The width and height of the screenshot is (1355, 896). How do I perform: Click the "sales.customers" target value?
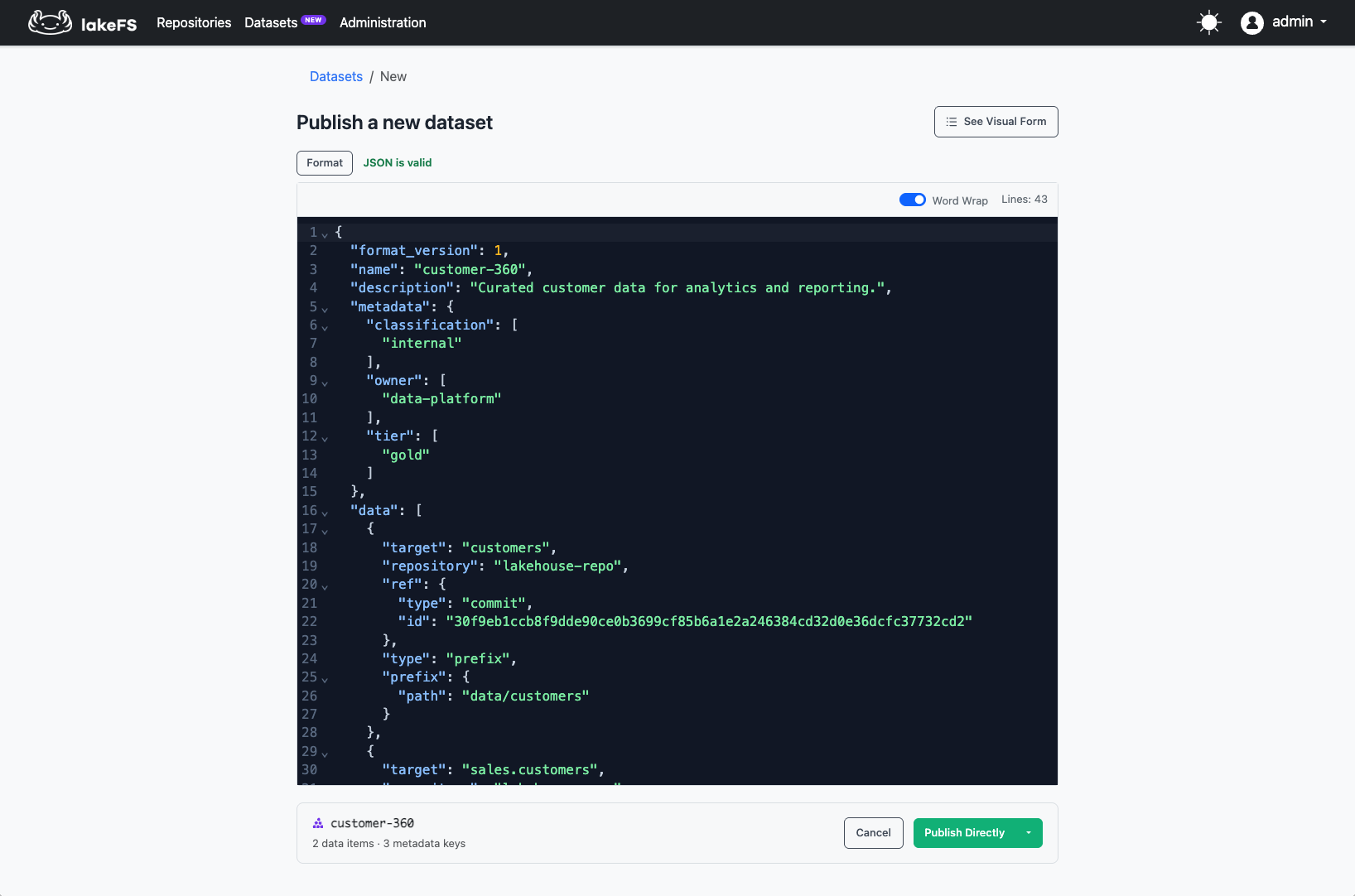click(530, 769)
